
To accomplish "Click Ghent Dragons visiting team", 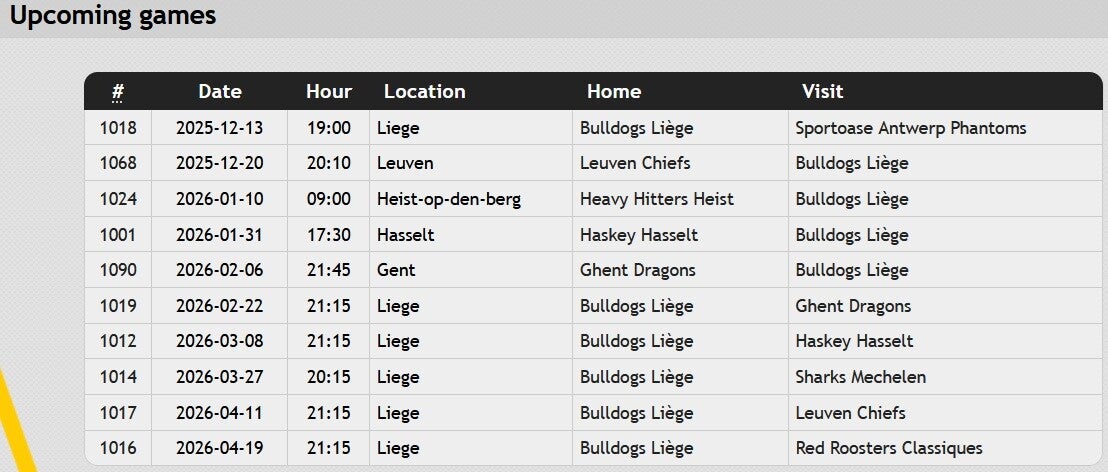I will pyautogui.click(x=853, y=306).
